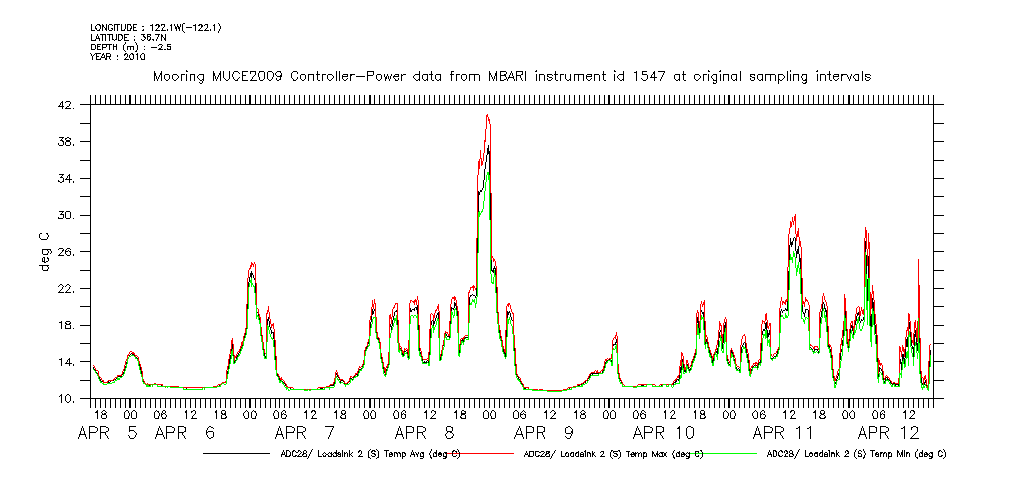This screenshot has height=504, width=1009.
Task: Click the APR 9 date label
Action: (x=544, y=433)
